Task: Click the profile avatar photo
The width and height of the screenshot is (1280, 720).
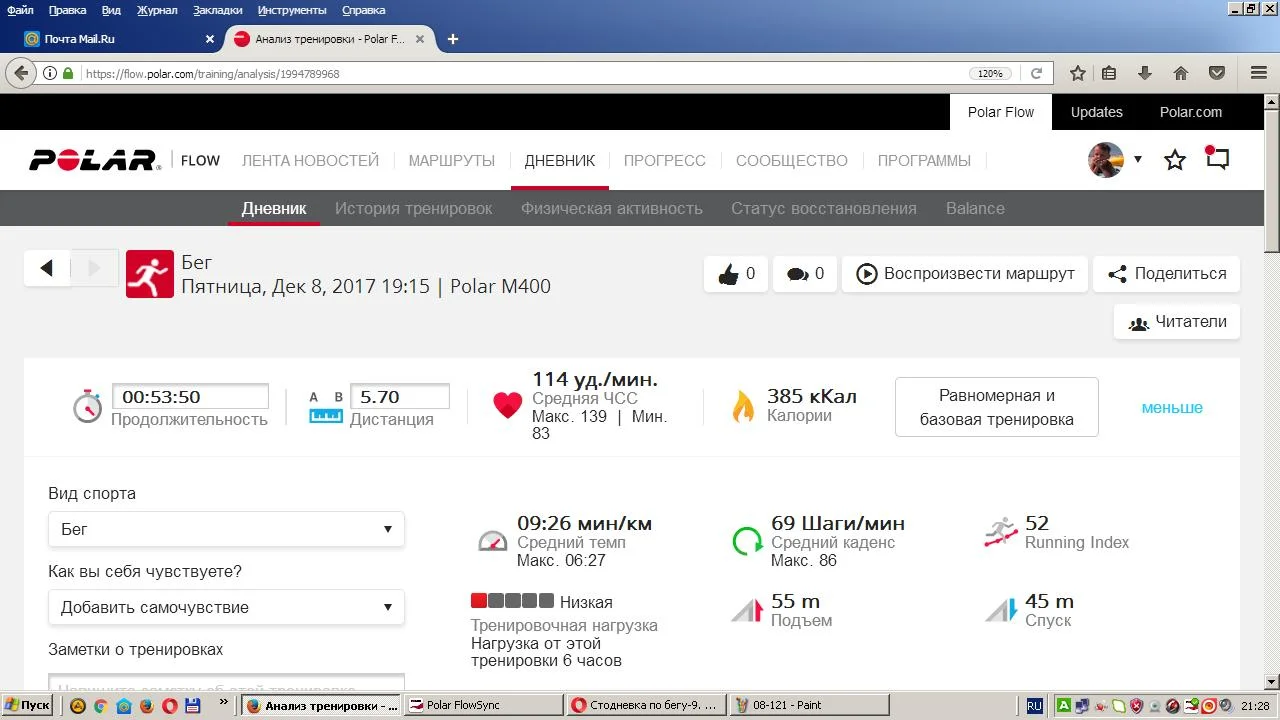Action: point(1106,160)
